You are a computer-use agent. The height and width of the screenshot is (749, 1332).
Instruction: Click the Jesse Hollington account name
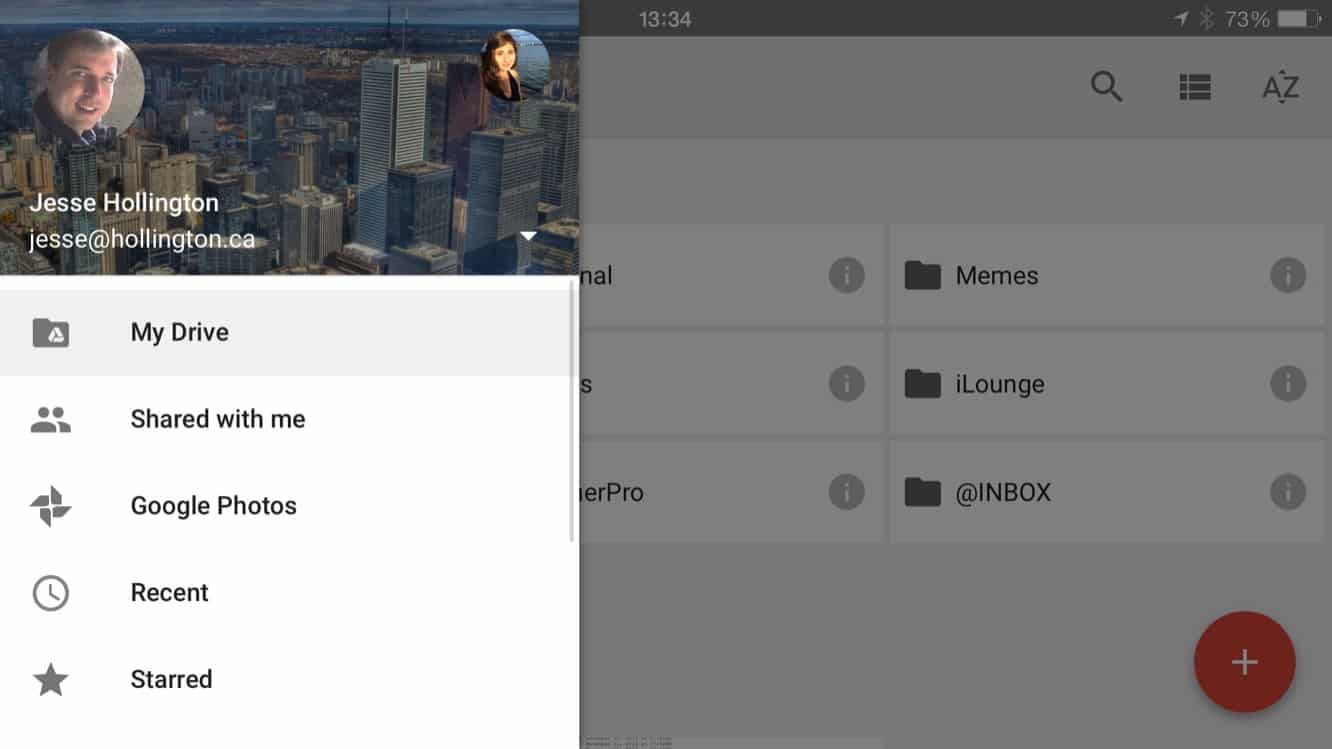point(124,203)
